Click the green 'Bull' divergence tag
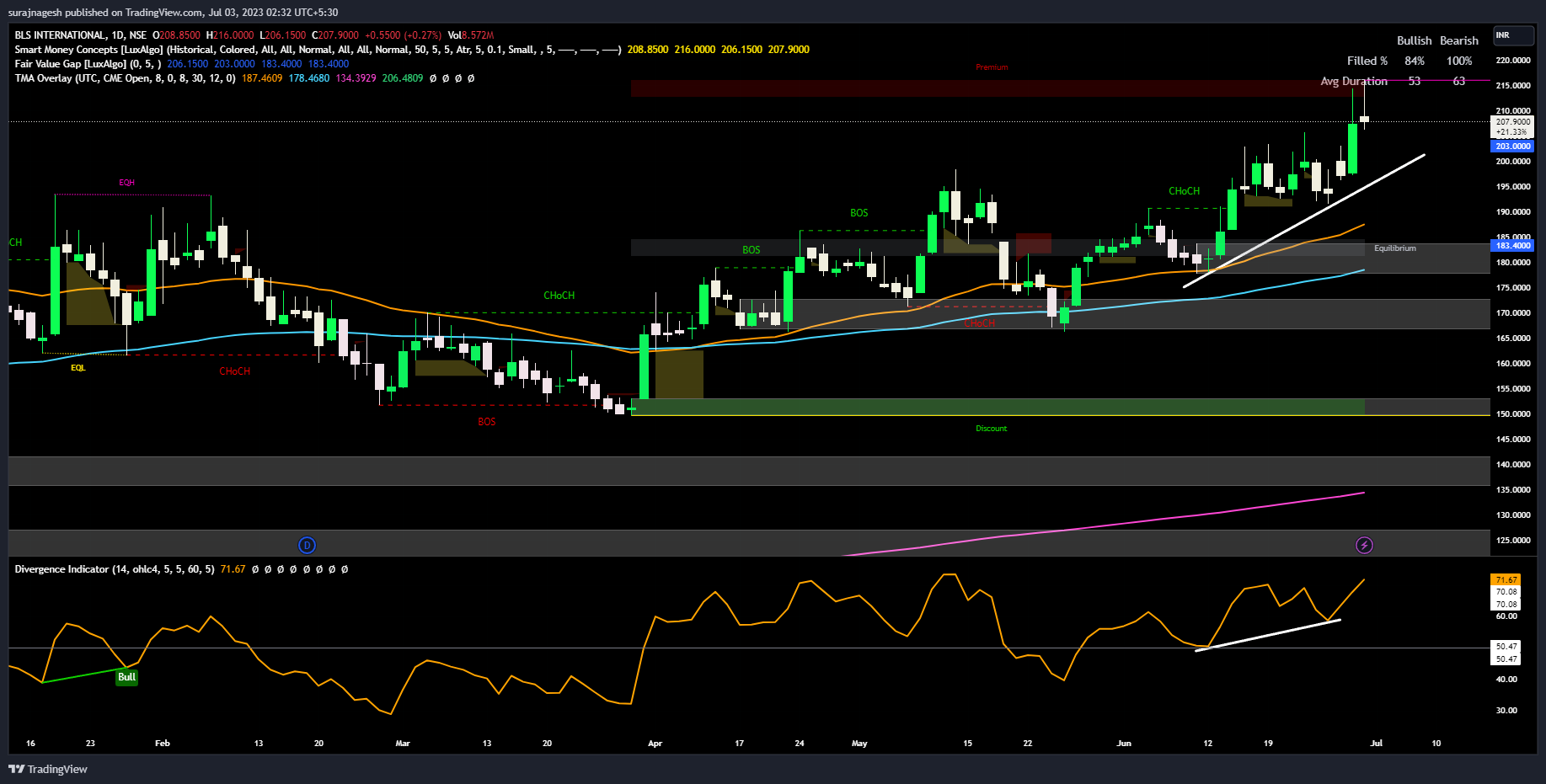The width and height of the screenshot is (1546, 784). pyautogui.click(x=126, y=677)
